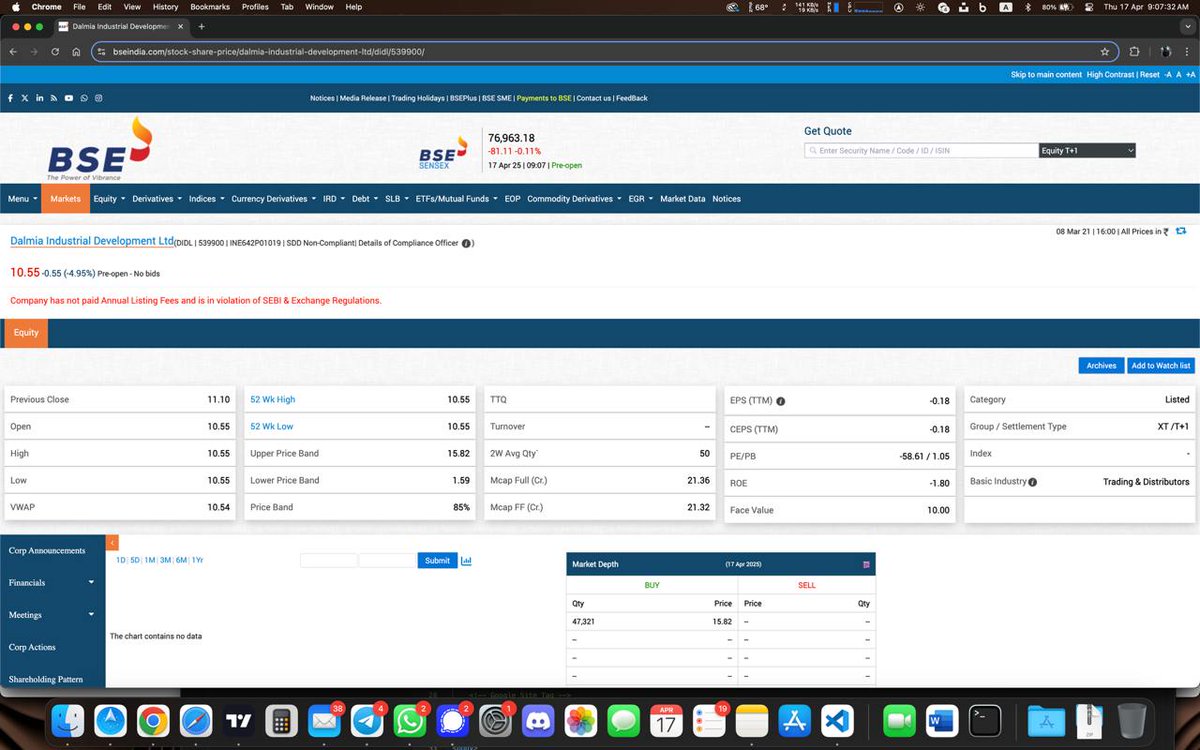This screenshot has height=750, width=1200.
Task: Open Chrome Bookmarks menu
Action: tap(210, 7)
